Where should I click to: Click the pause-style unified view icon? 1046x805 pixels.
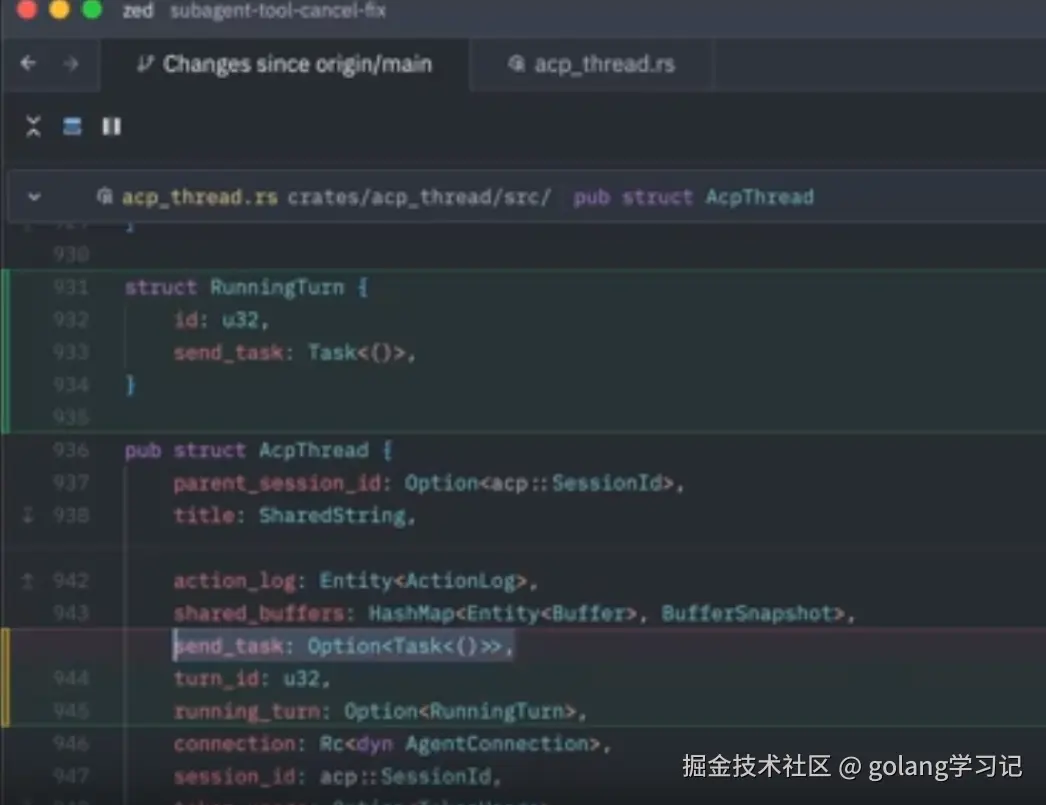(x=111, y=126)
